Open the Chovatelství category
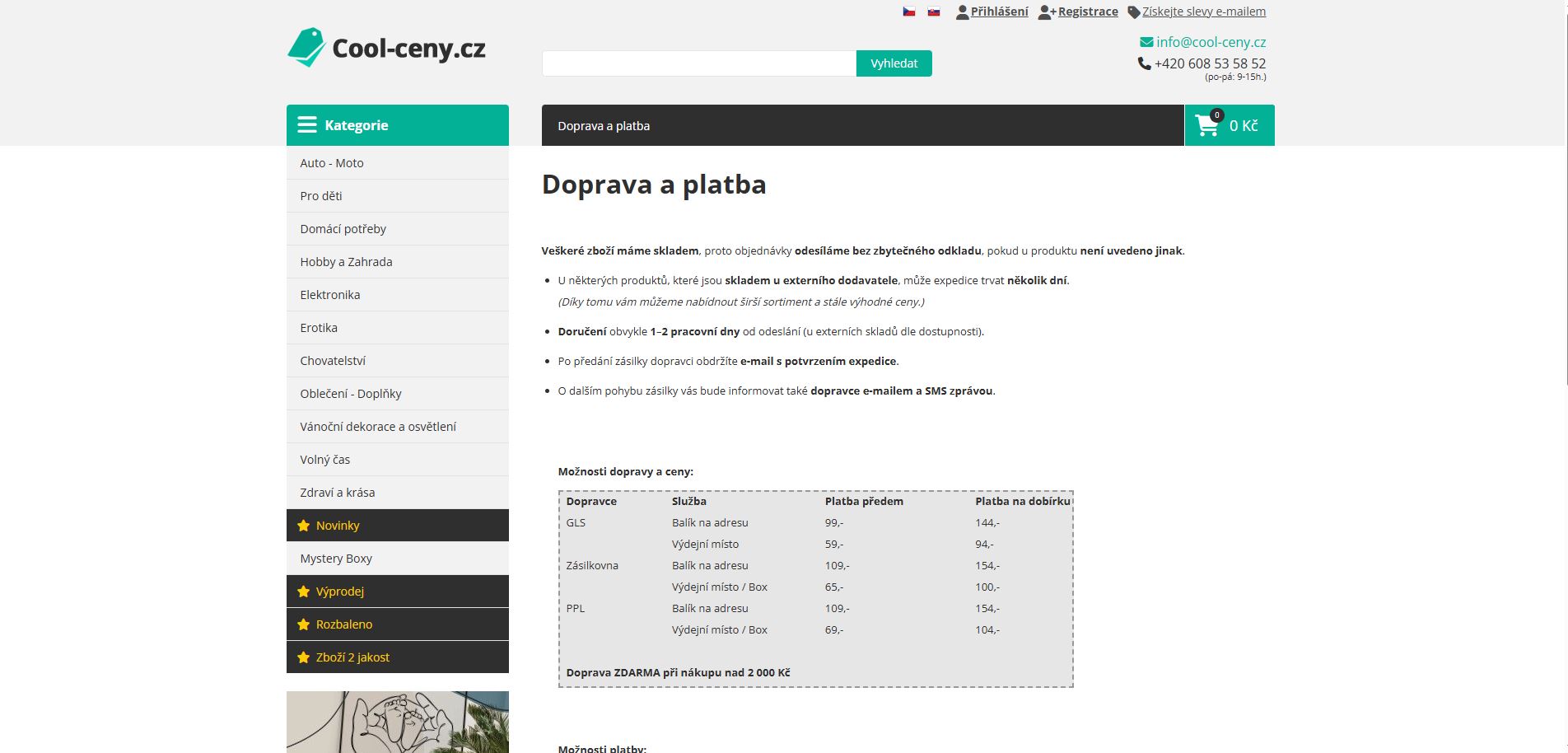The width and height of the screenshot is (1568, 753). coord(398,361)
